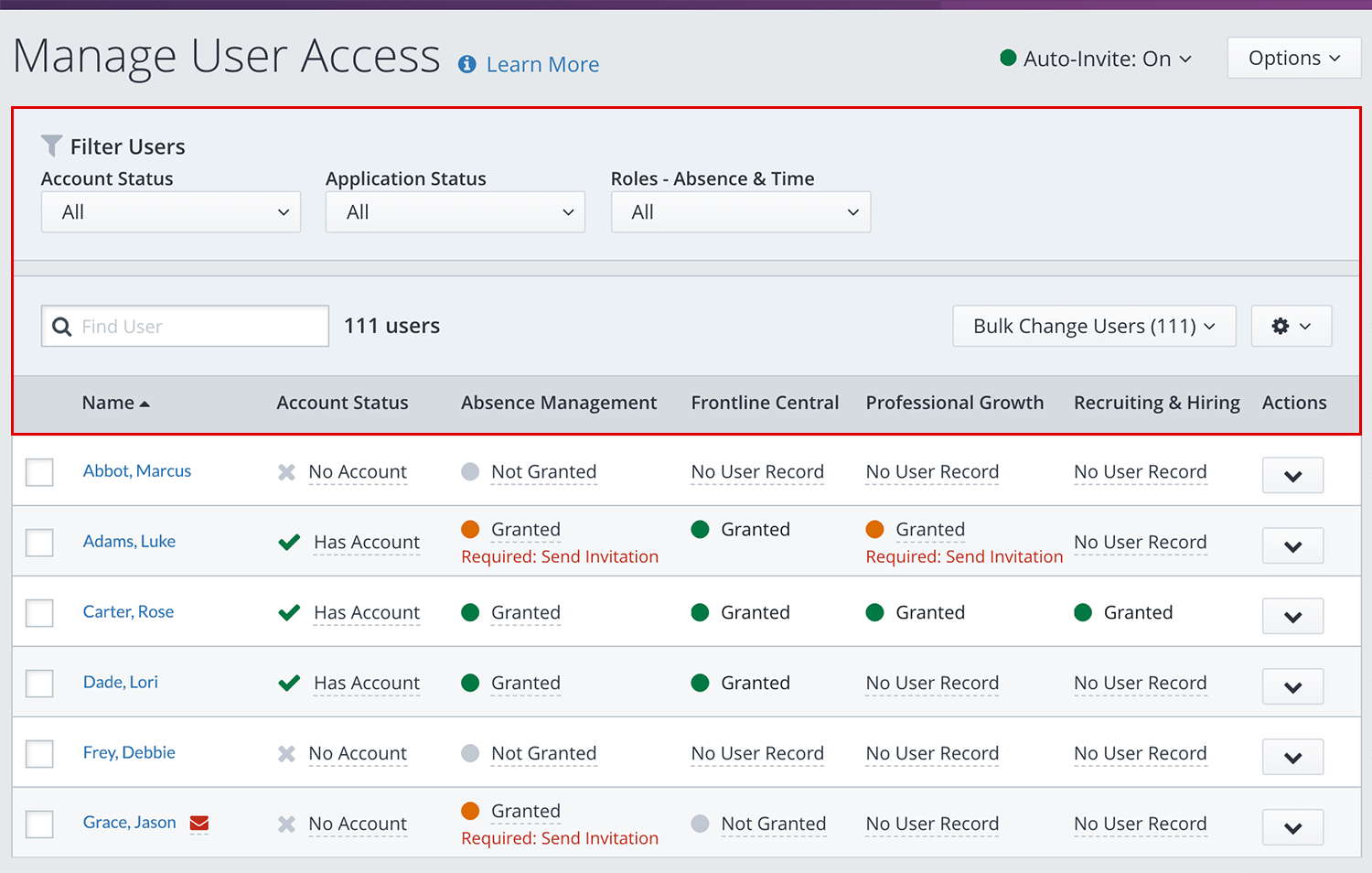Image resolution: width=1372 pixels, height=873 pixels.
Task: Check the box next to Frey, Debbie
Action: tap(39, 754)
